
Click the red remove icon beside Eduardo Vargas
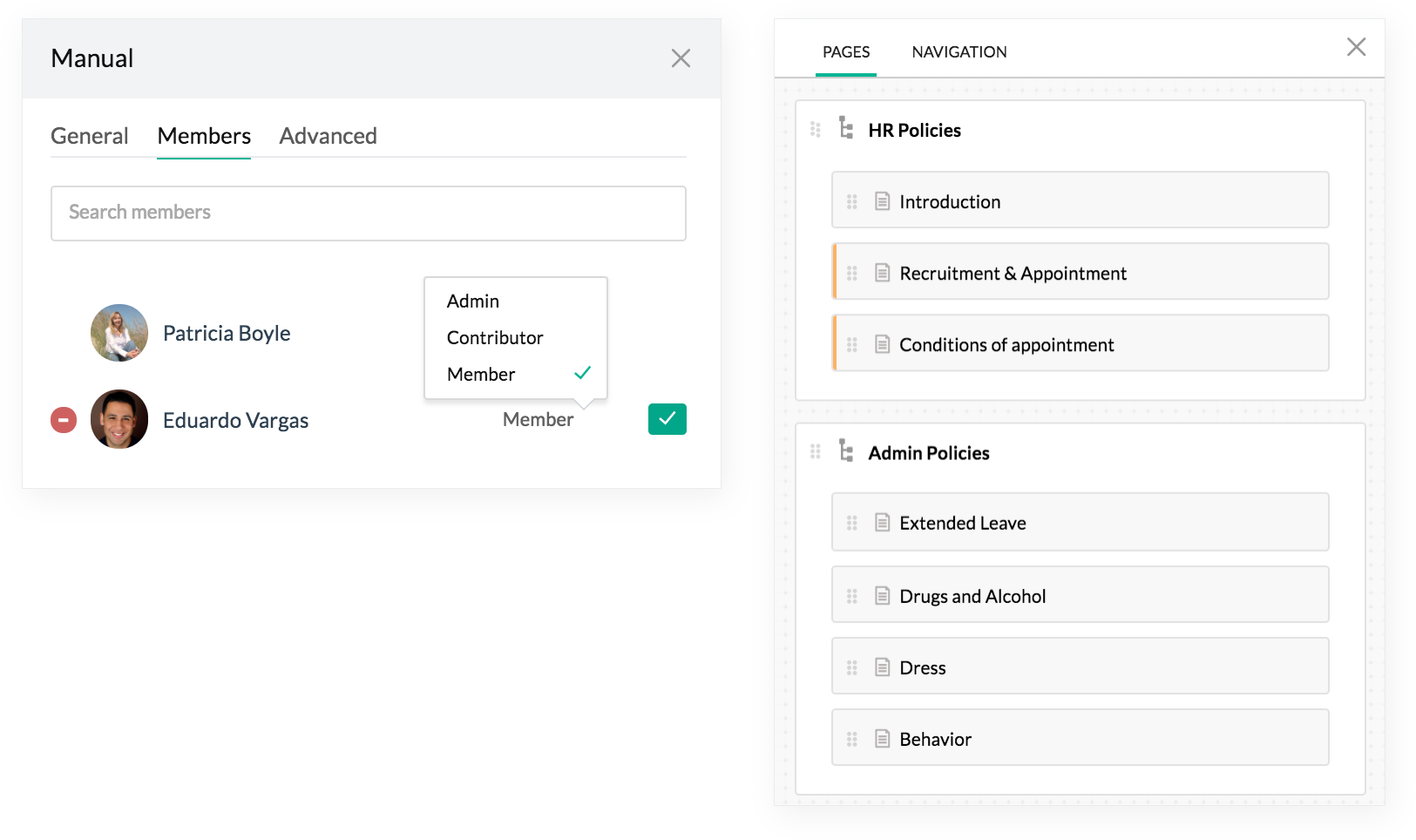pos(64,420)
